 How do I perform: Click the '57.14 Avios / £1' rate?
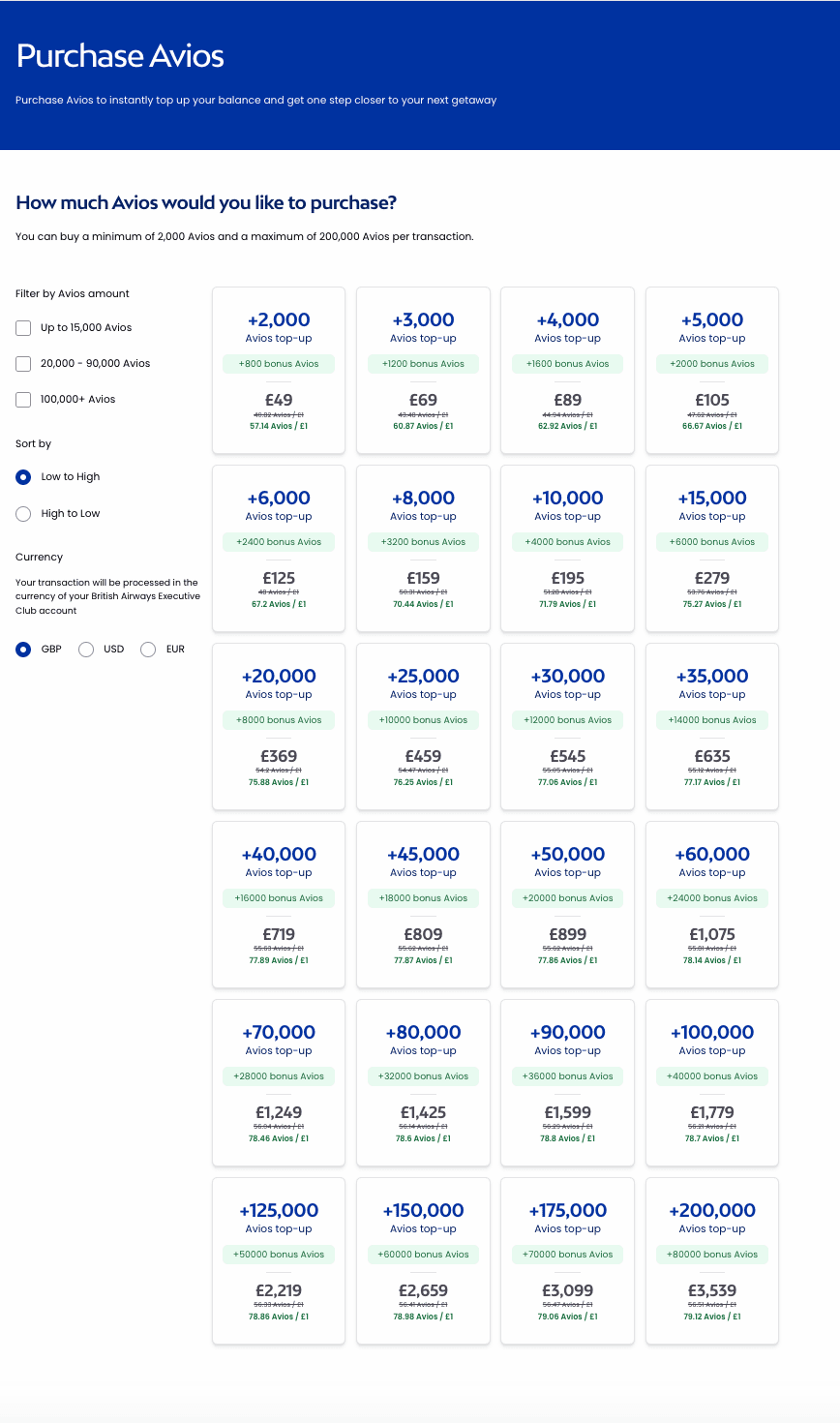[279, 426]
